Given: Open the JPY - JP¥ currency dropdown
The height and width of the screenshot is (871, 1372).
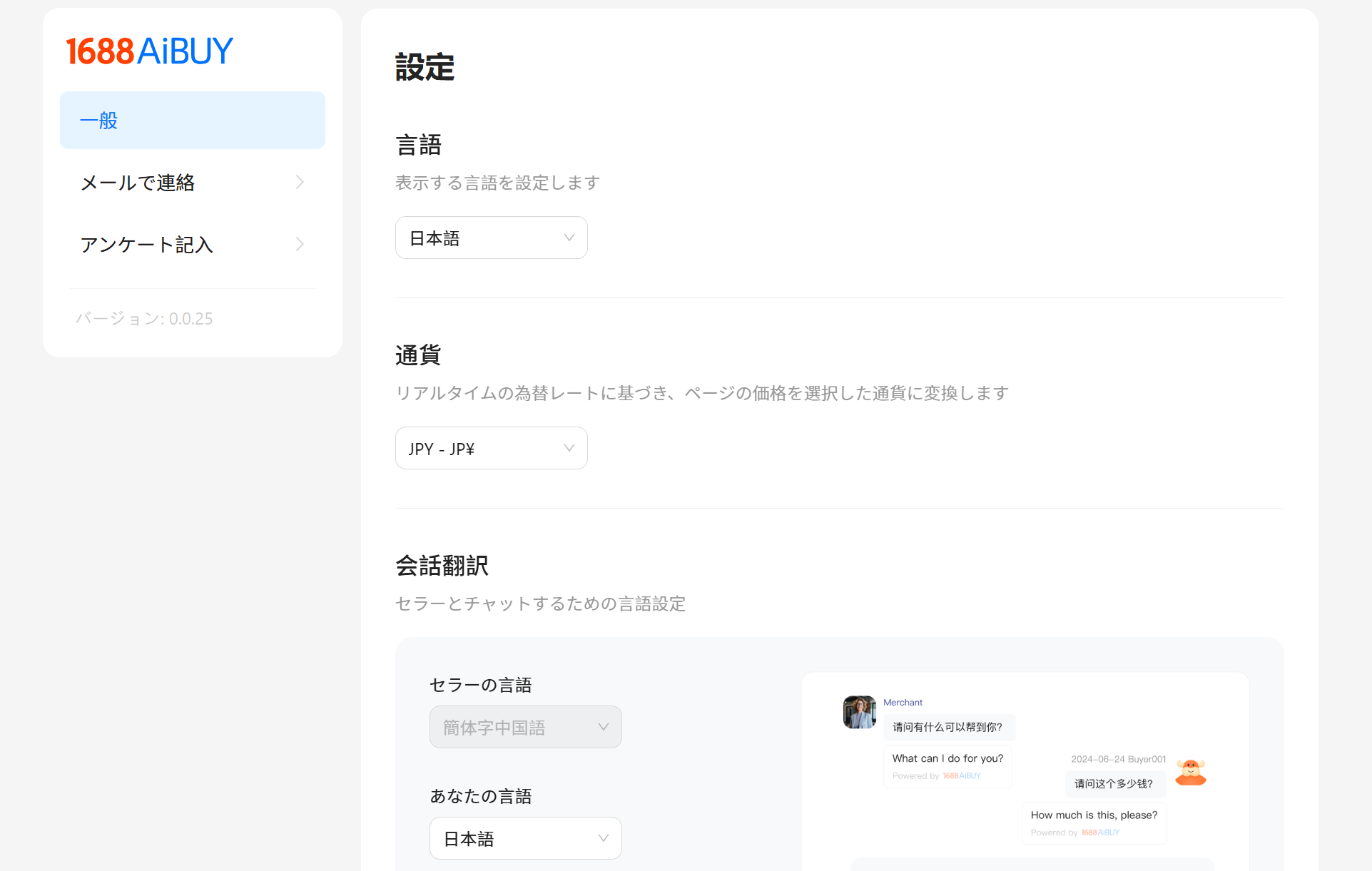Looking at the screenshot, I should [x=491, y=448].
